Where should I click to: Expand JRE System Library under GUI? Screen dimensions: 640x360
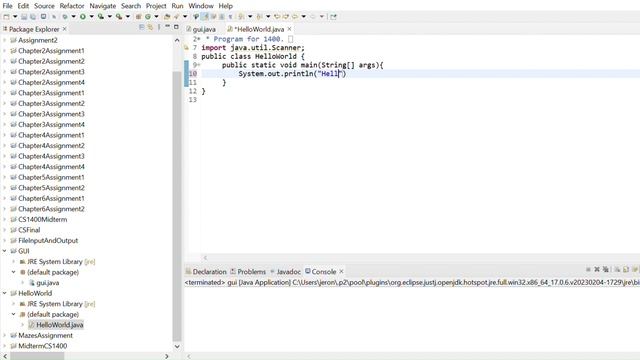coord(13,262)
